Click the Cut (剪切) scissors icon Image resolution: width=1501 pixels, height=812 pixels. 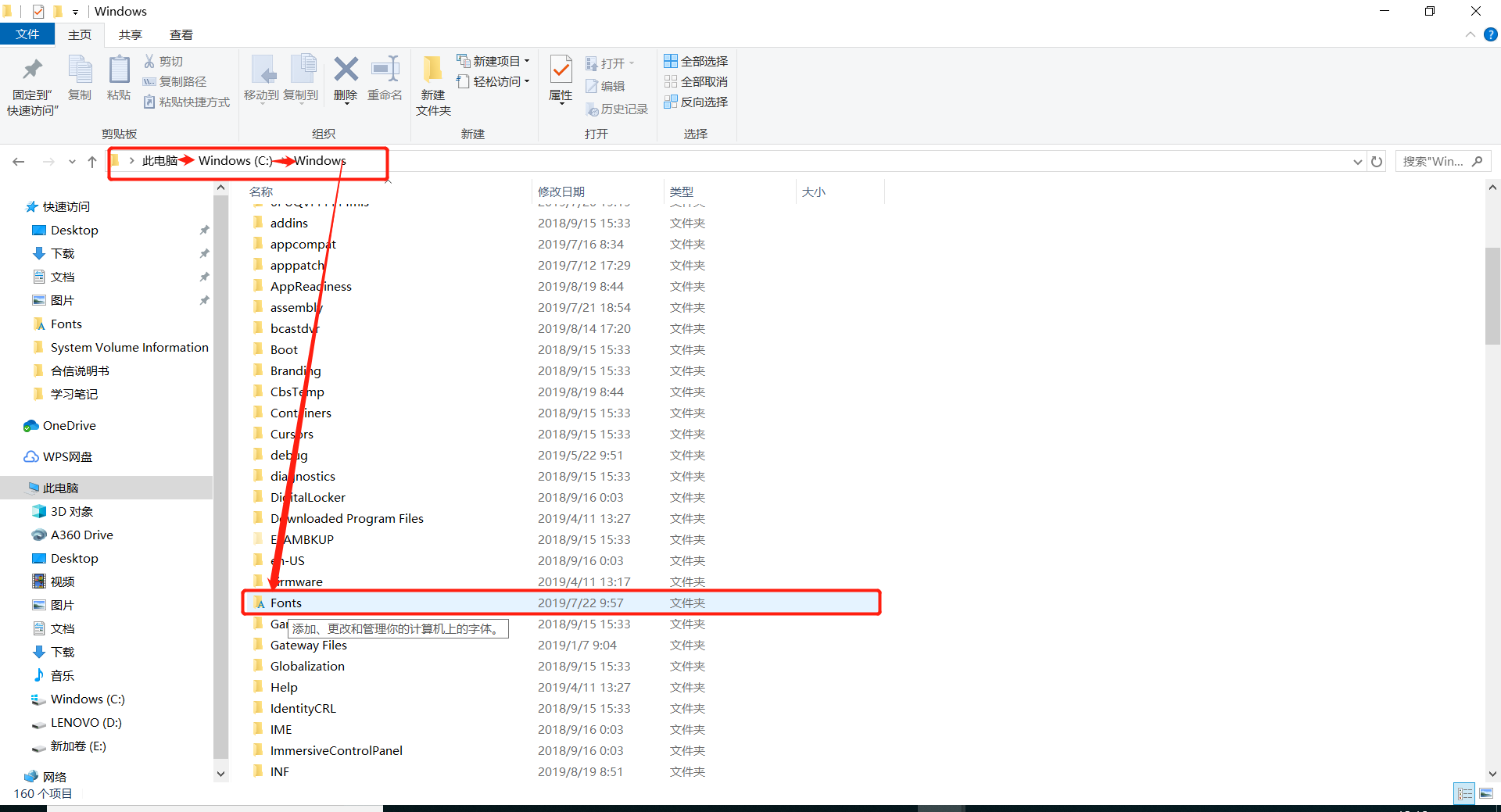point(149,61)
